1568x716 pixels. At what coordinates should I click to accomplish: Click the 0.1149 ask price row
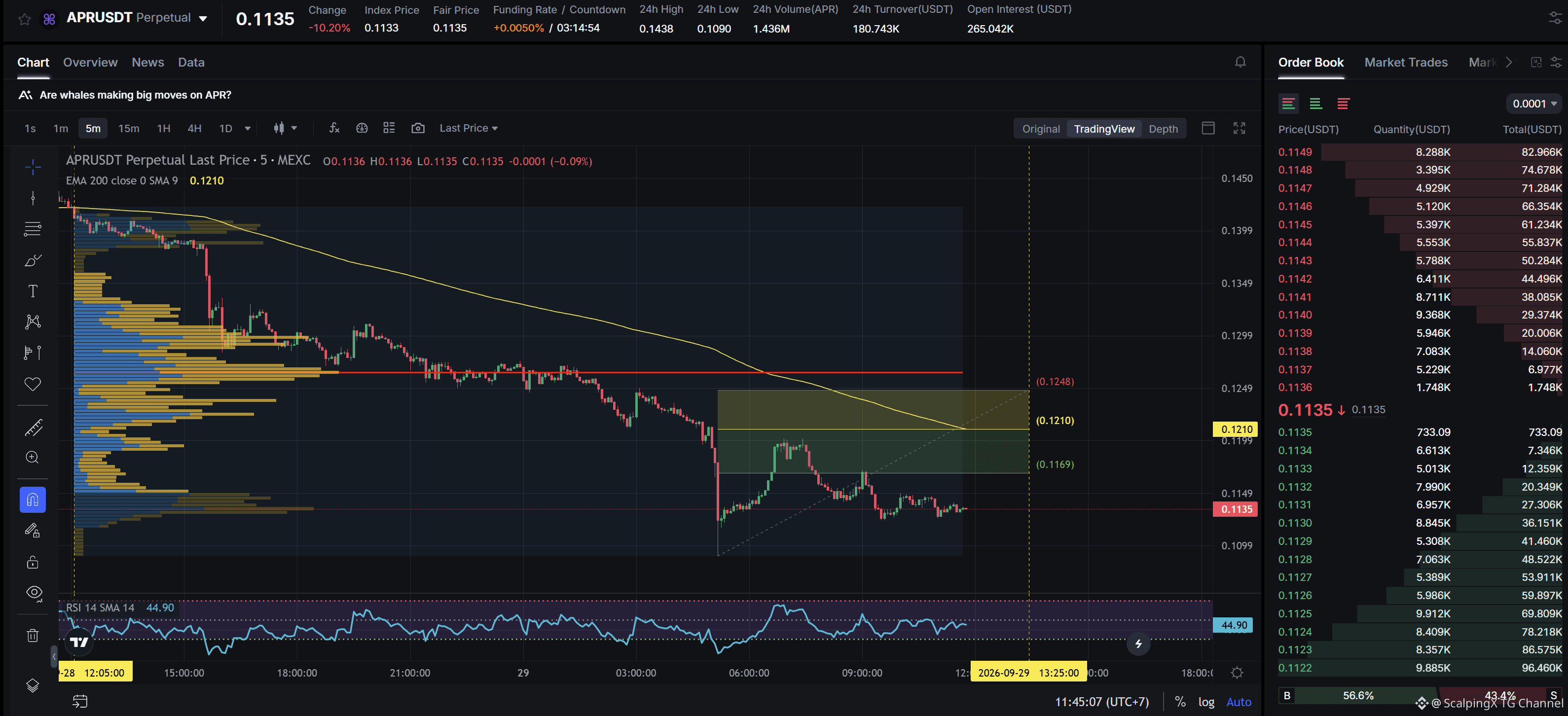click(x=1420, y=152)
